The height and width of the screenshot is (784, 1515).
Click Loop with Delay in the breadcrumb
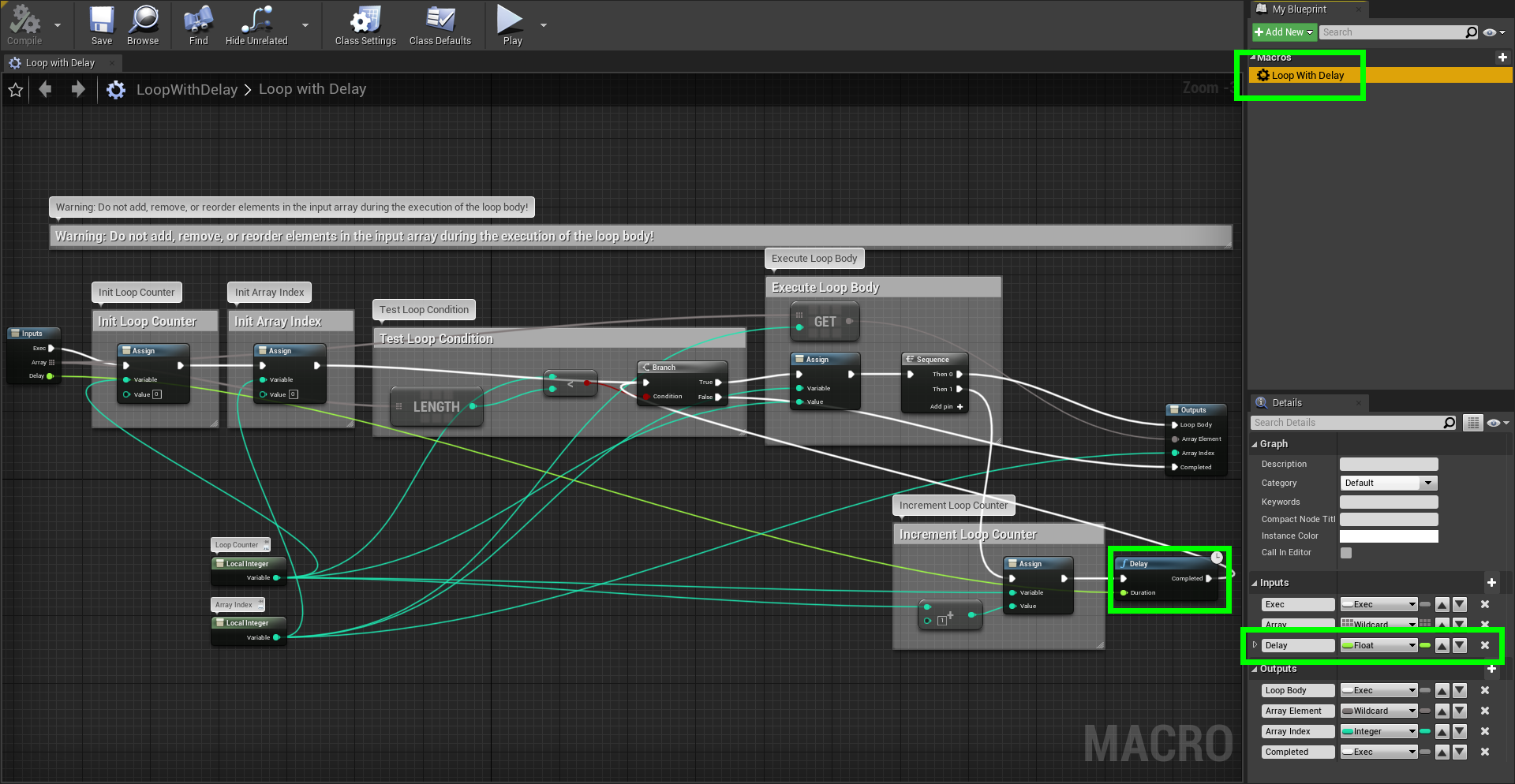pyautogui.click(x=312, y=89)
